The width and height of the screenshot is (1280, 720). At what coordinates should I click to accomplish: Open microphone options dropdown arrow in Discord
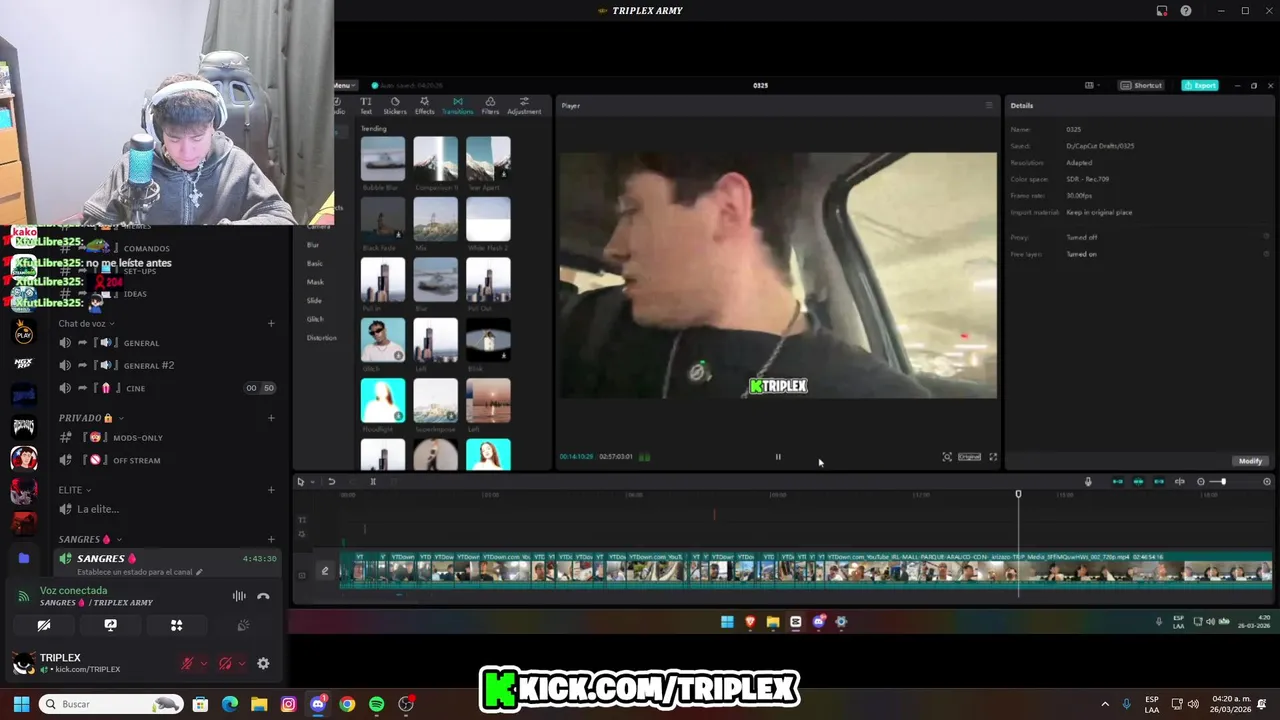[x=204, y=663]
